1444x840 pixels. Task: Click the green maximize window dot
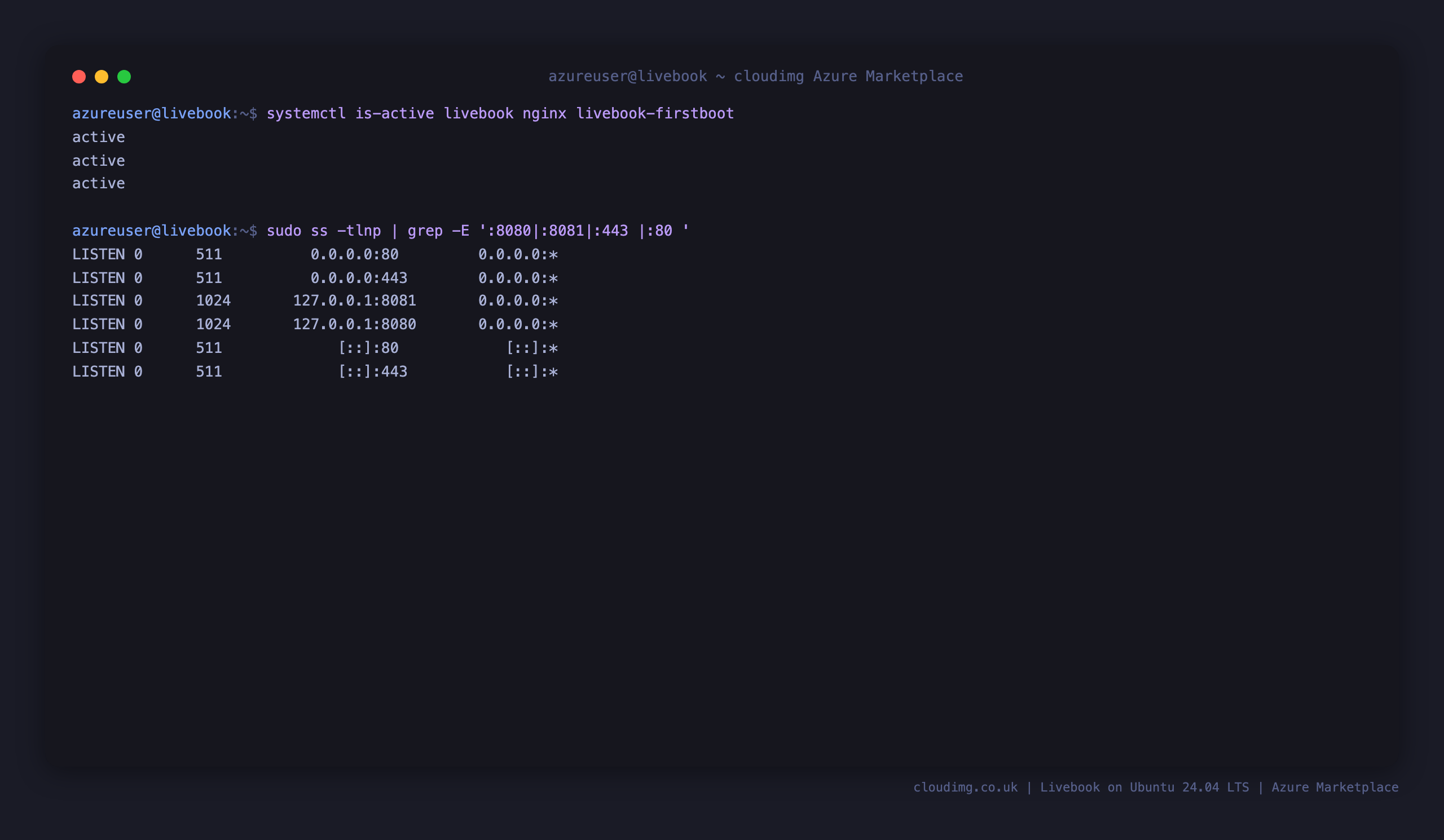pyautogui.click(x=124, y=77)
